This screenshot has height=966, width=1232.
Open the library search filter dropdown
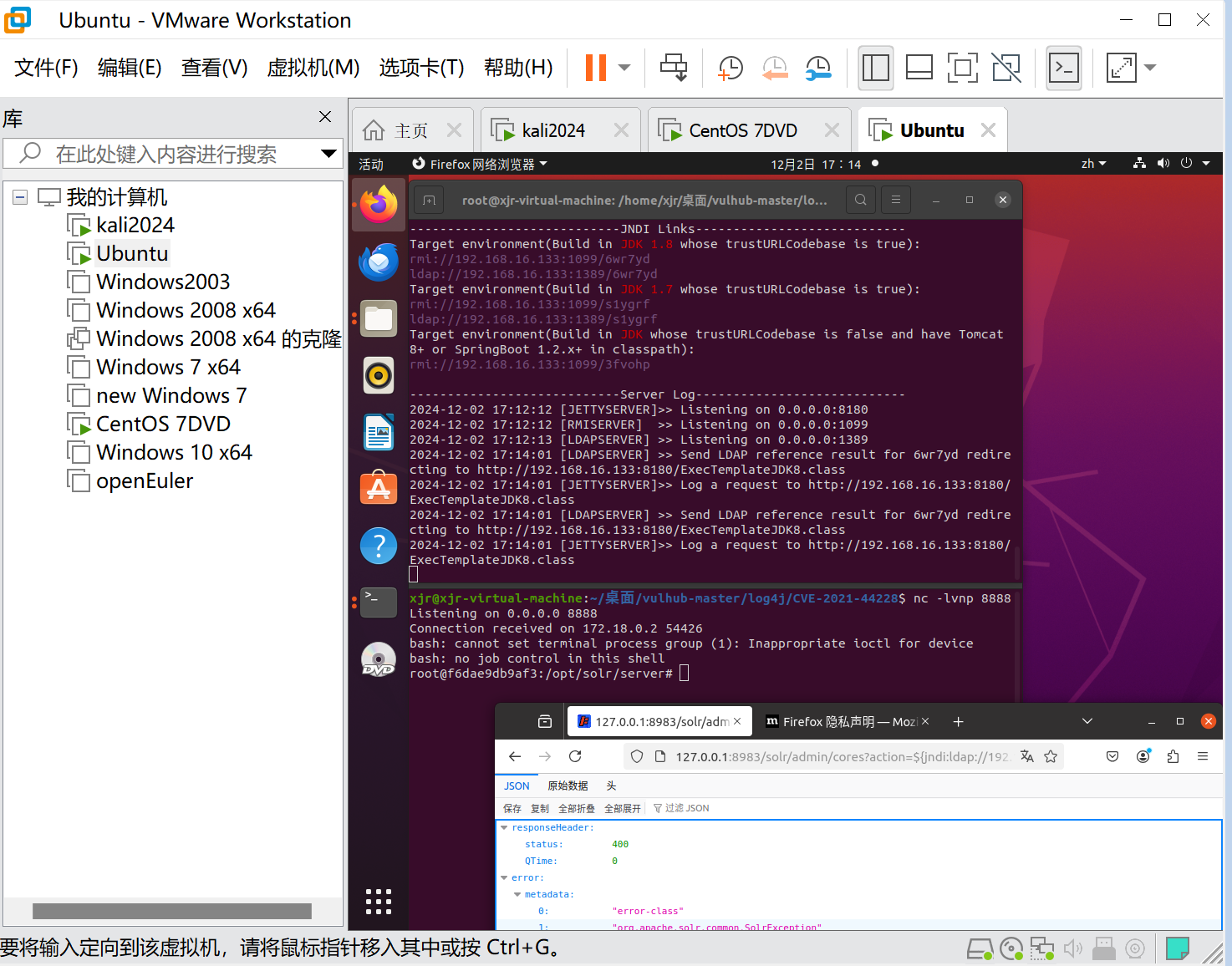[329, 154]
